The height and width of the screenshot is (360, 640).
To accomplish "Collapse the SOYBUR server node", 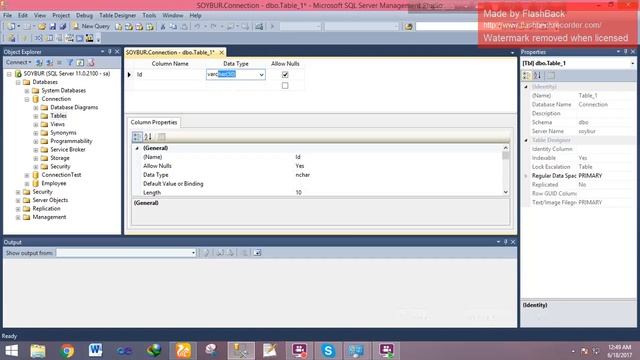I will point(9,74).
